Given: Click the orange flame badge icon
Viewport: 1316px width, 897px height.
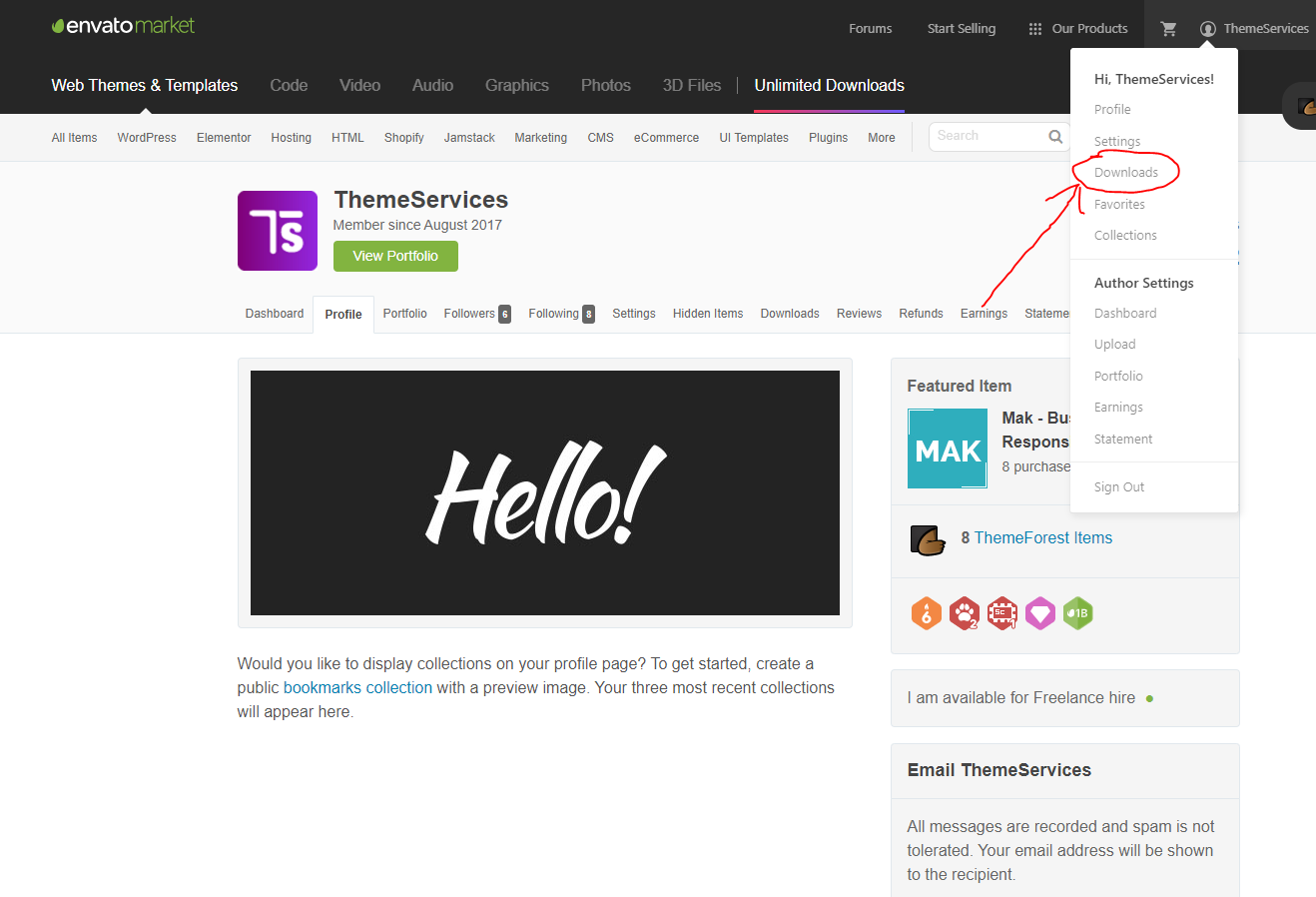Looking at the screenshot, I should [x=927, y=613].
